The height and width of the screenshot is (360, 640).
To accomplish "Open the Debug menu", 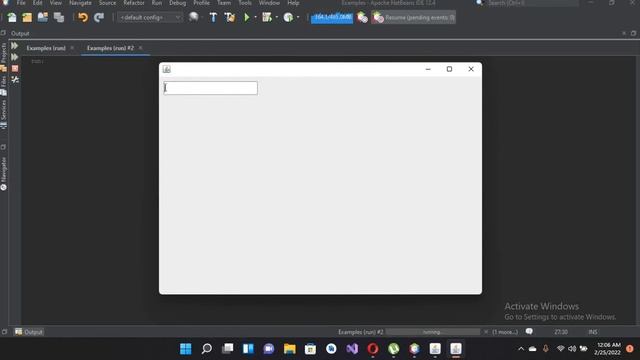I will tap(178, 3).
